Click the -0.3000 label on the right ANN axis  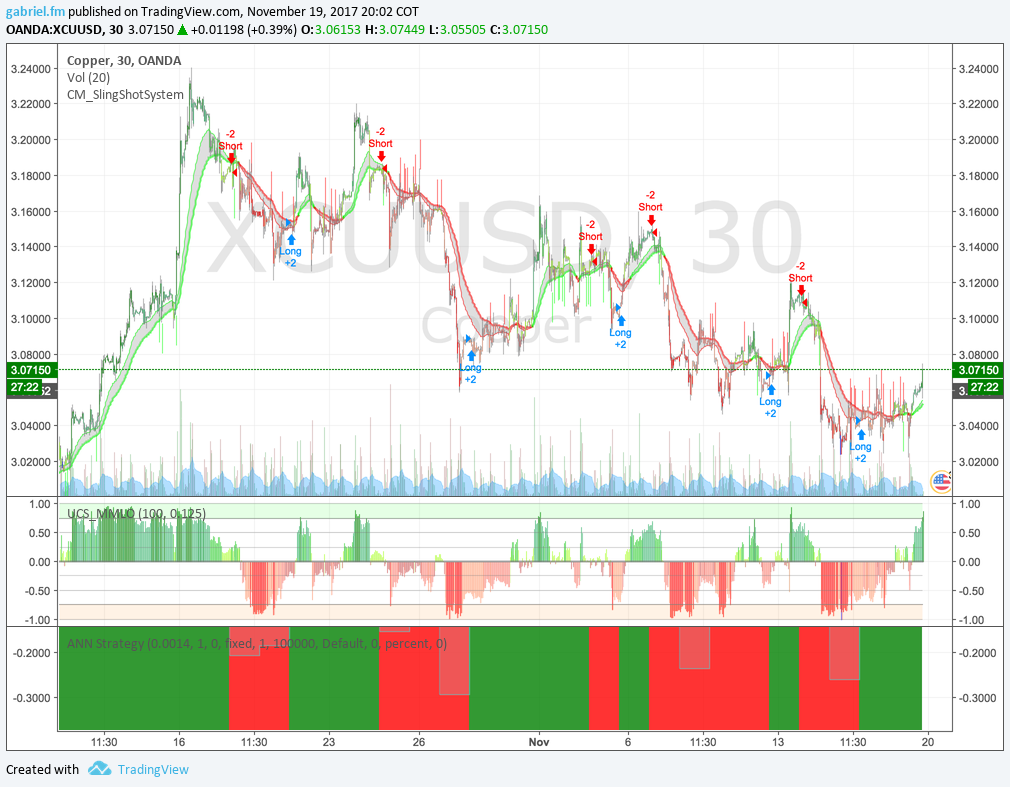978,698
